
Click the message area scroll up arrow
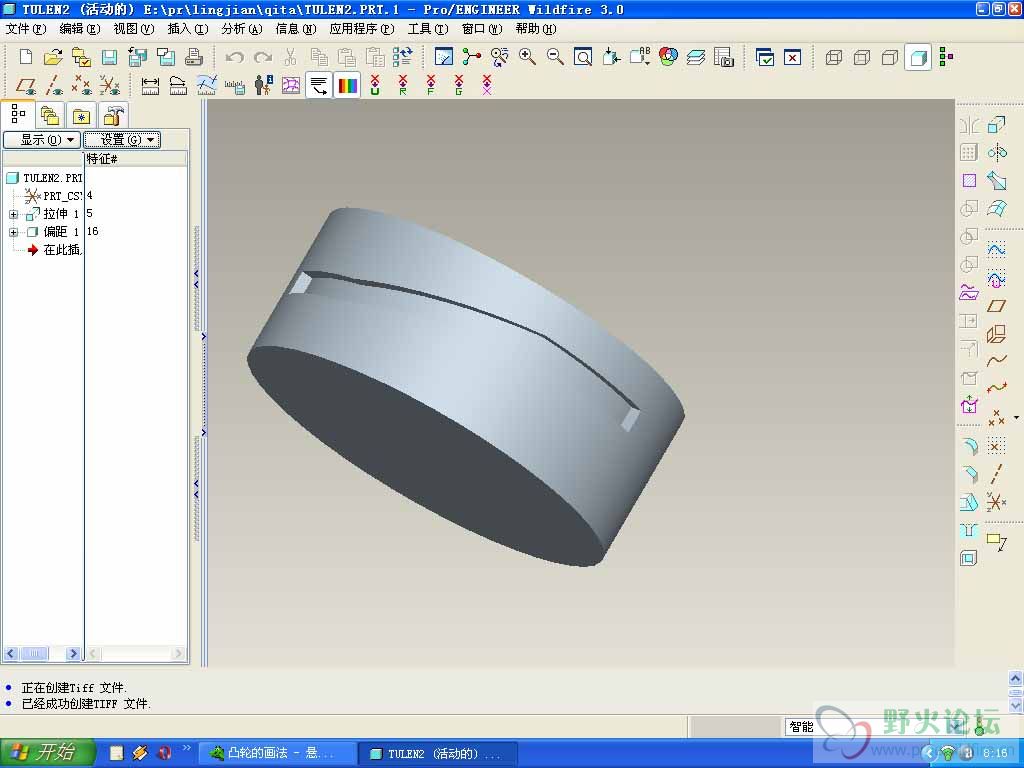(x=1016, y=677)
